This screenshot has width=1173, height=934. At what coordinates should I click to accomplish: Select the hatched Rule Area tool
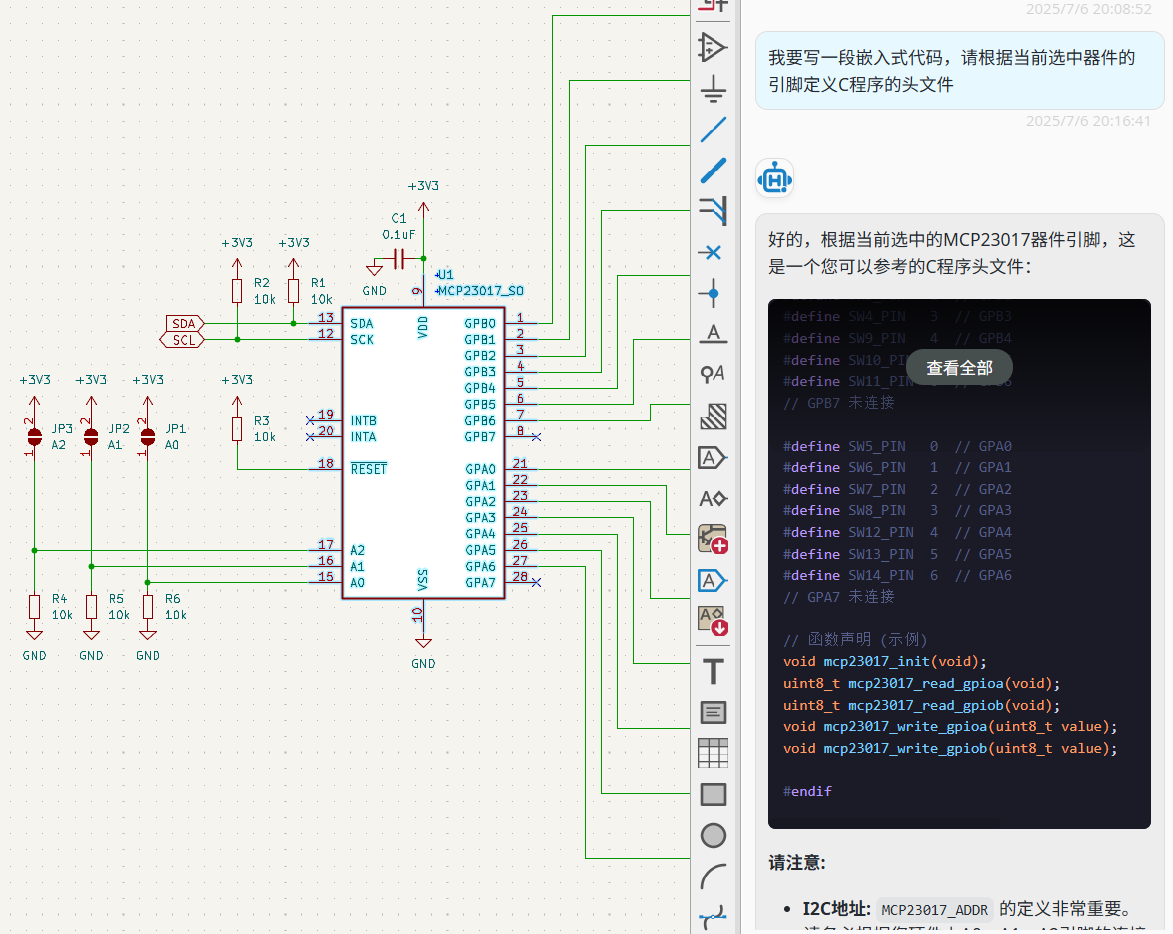(x=713, y=416)
